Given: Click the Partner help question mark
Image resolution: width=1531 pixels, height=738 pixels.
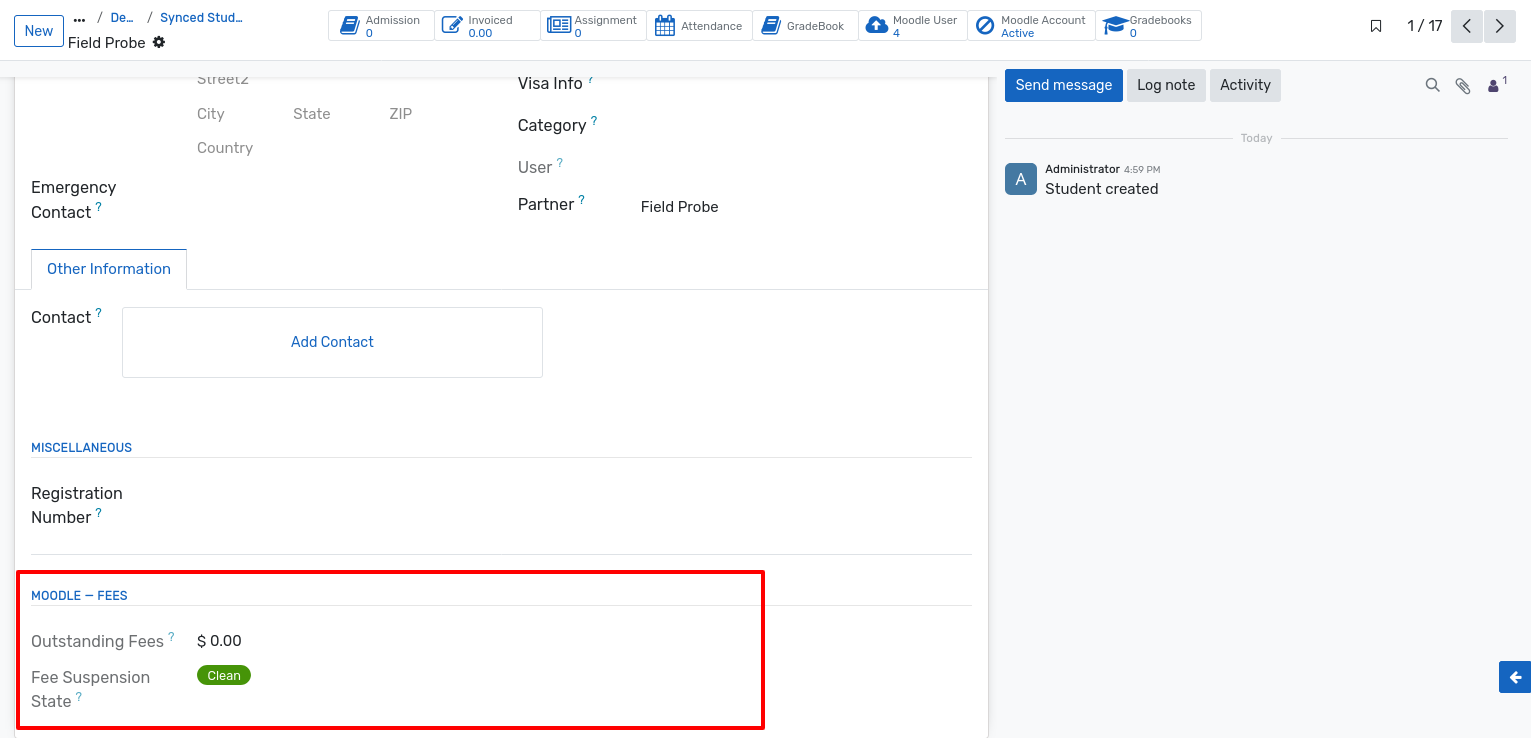Looking at the screenshot, I should click(x=581, y=199).
